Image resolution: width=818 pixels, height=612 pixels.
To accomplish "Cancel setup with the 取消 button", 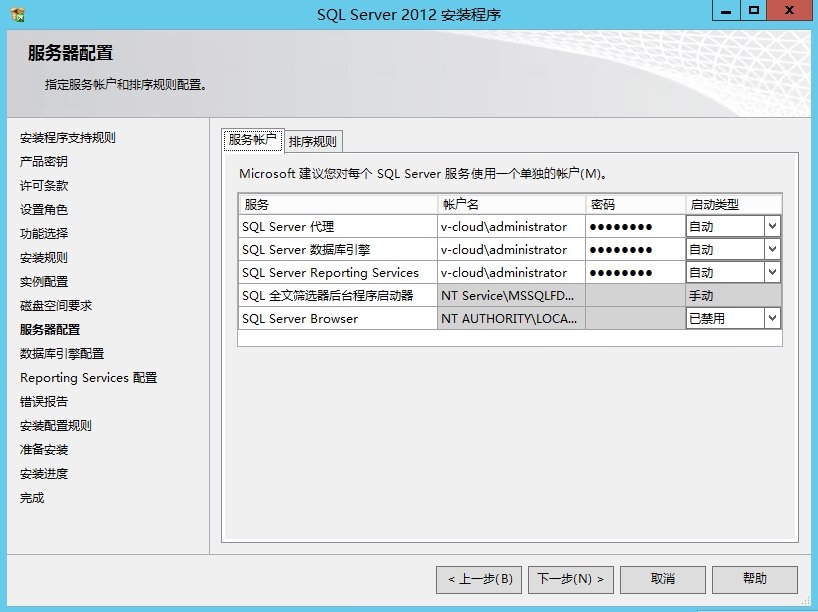I will pyautogui.click(x=663, y=580).
